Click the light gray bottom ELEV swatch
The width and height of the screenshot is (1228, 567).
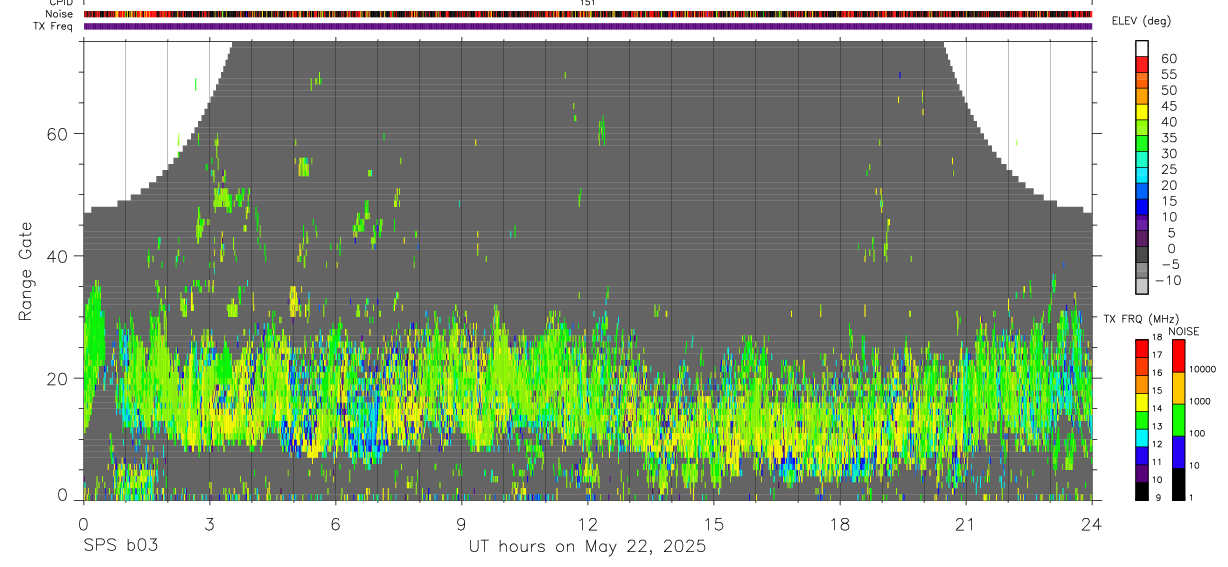pos(1143,287)
